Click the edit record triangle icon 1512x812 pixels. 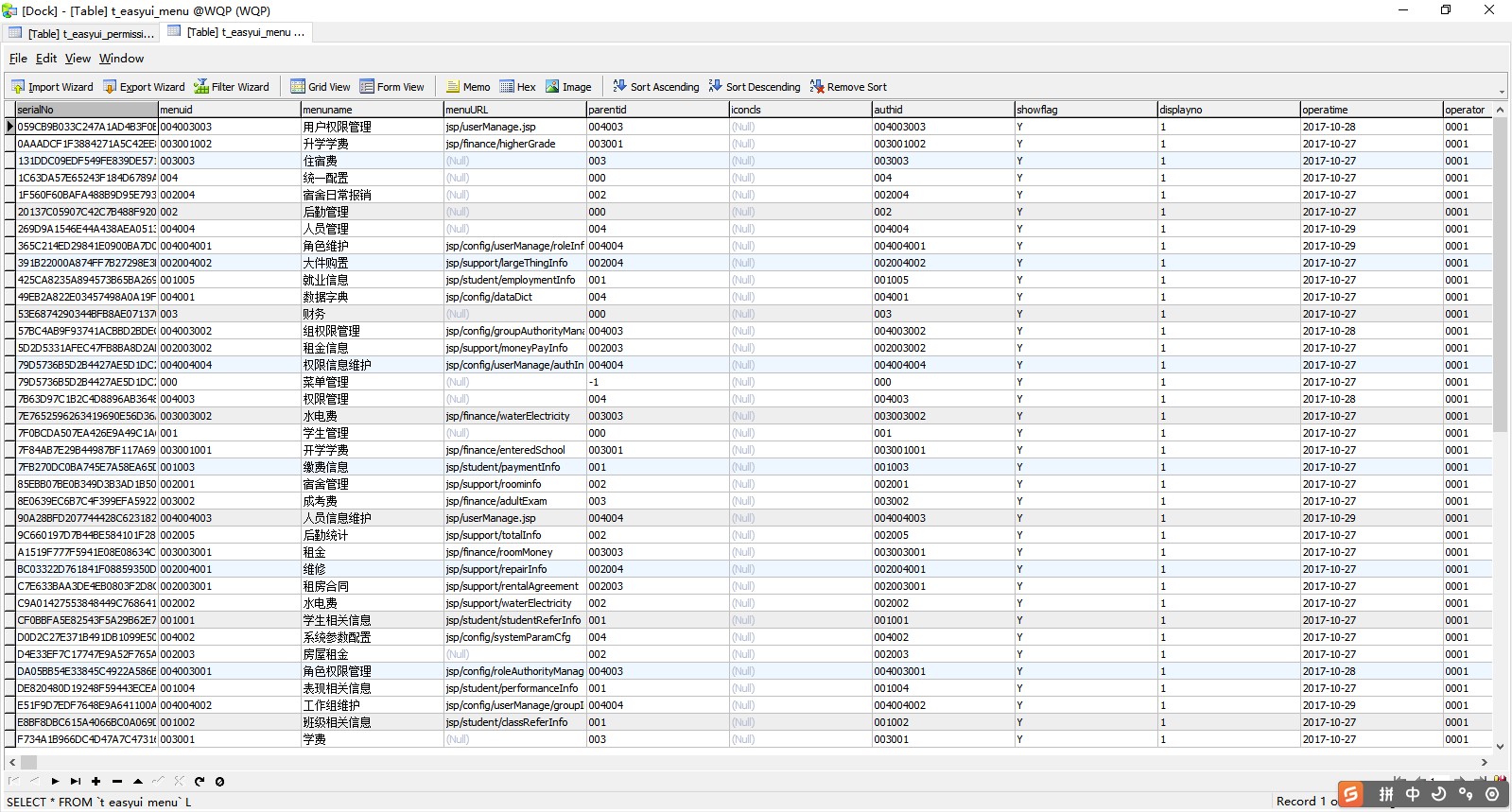[x=138, y=782]
